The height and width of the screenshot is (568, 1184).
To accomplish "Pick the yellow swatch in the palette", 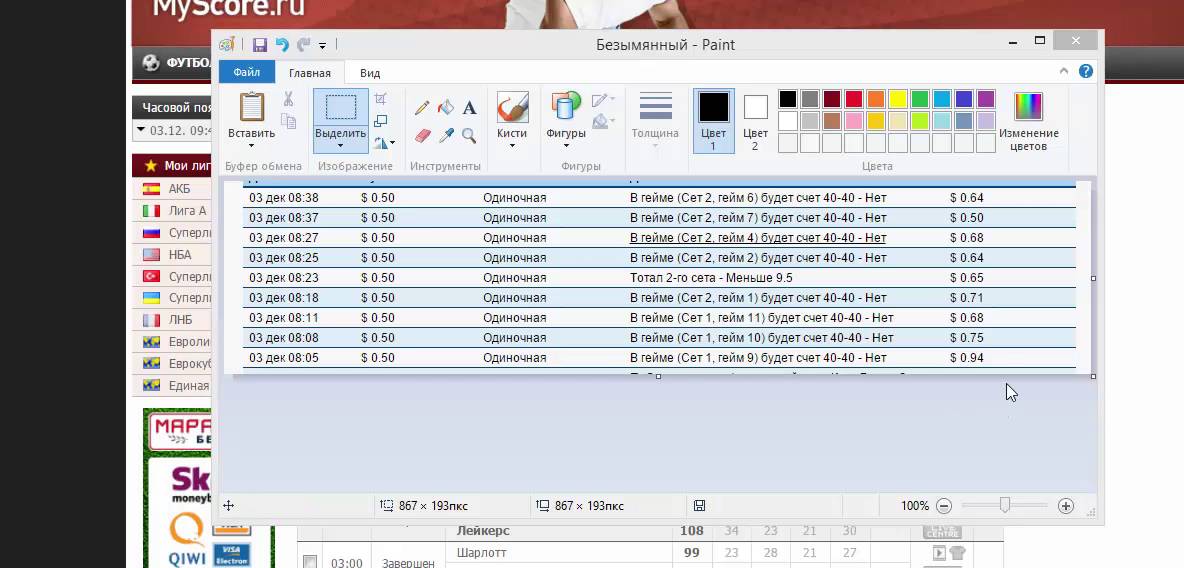I will tap(898, 99).
